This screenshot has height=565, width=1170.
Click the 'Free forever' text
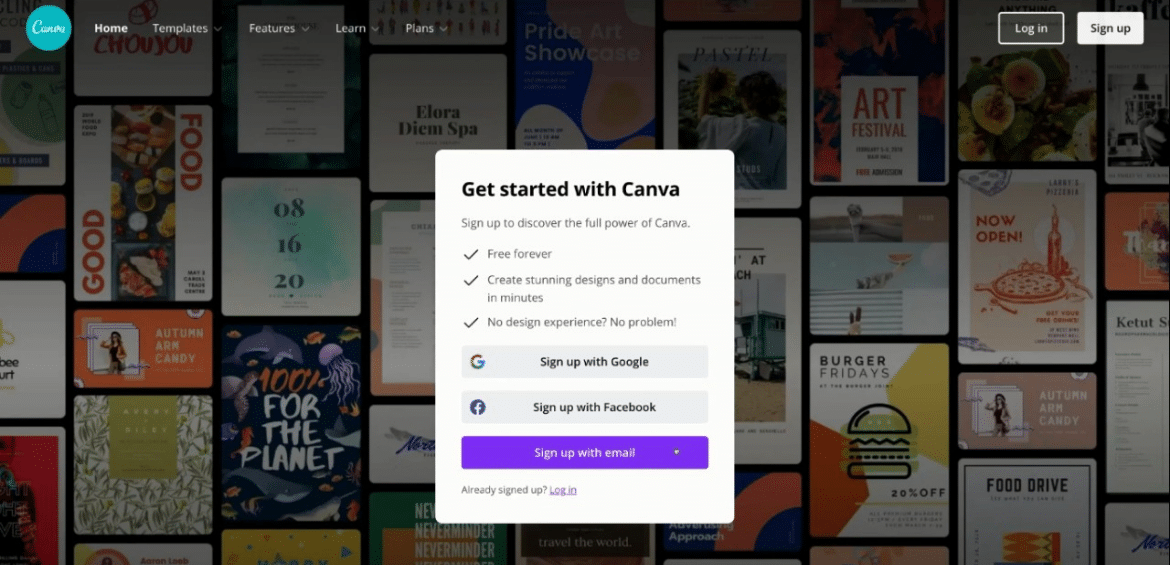(519, 254)
